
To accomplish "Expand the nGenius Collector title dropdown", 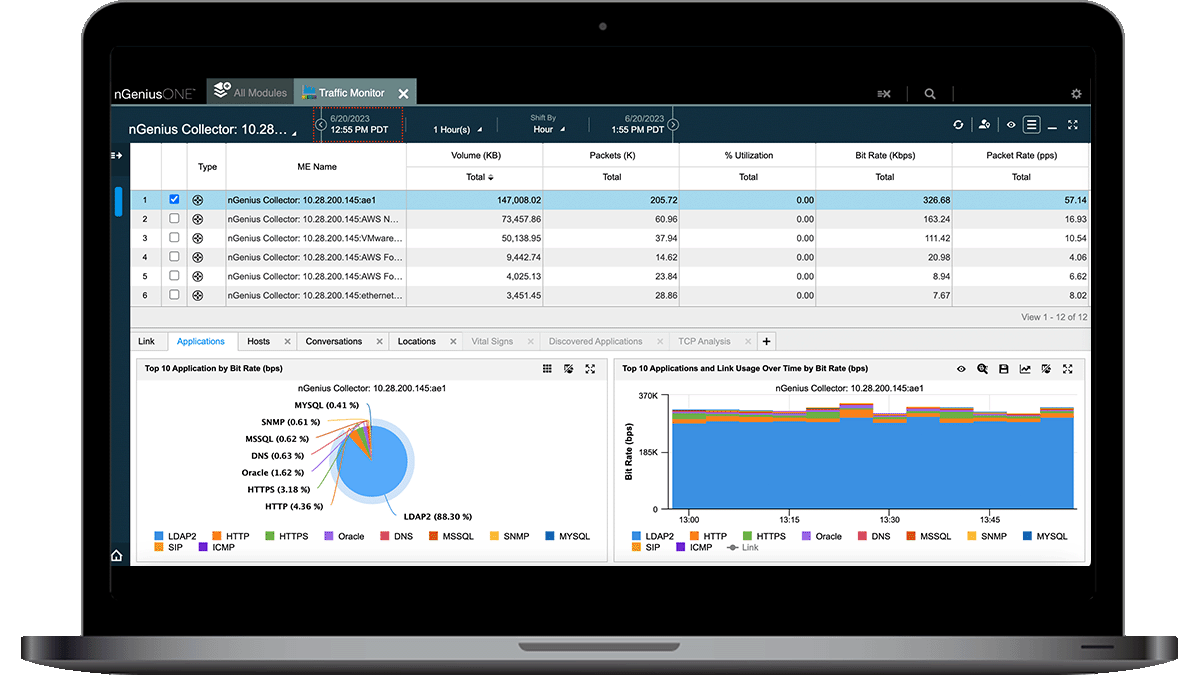I will pyautogui.click(x=294, y=132).
